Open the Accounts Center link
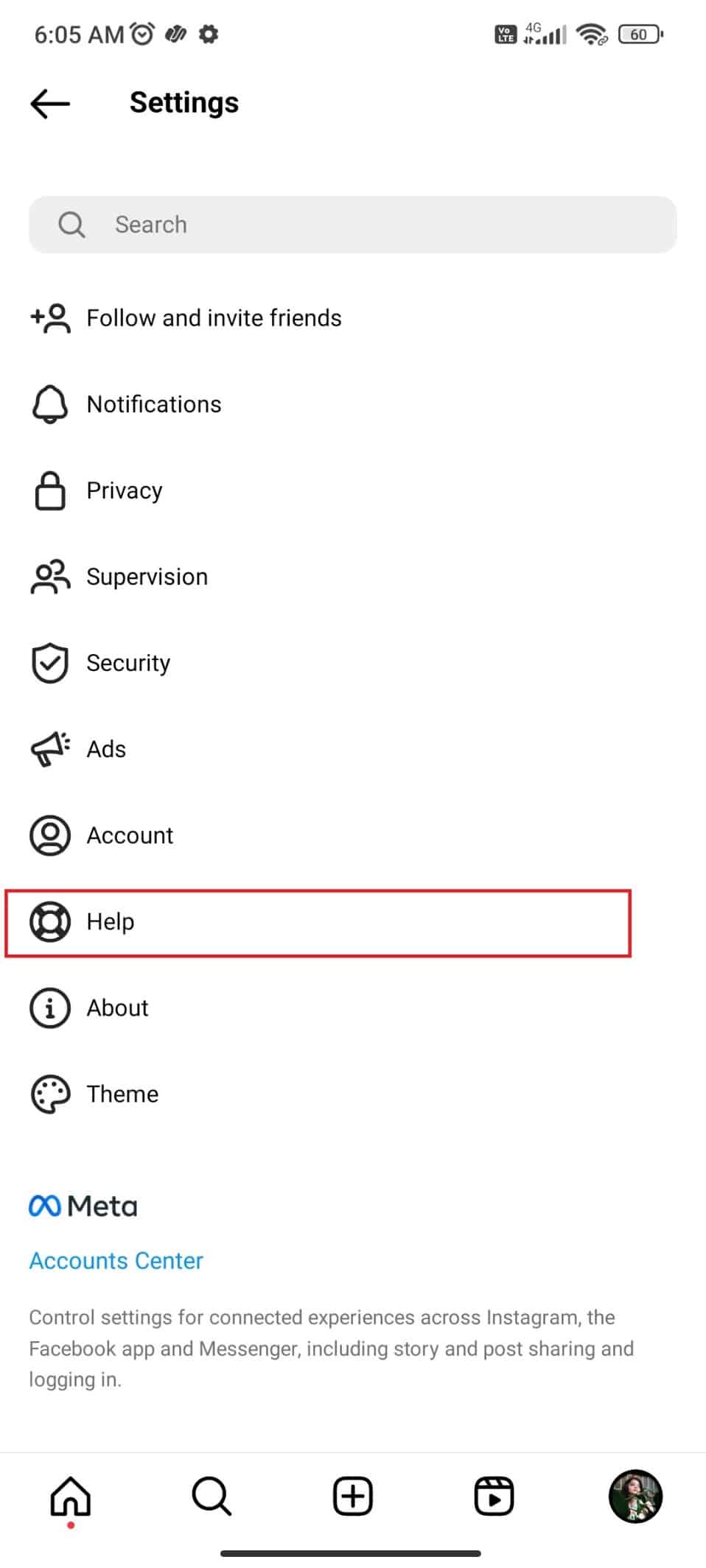 [116, 1261]
